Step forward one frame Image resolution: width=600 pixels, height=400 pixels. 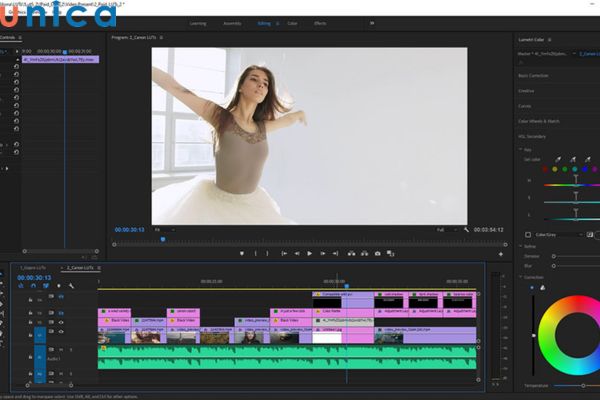point(323,253)
